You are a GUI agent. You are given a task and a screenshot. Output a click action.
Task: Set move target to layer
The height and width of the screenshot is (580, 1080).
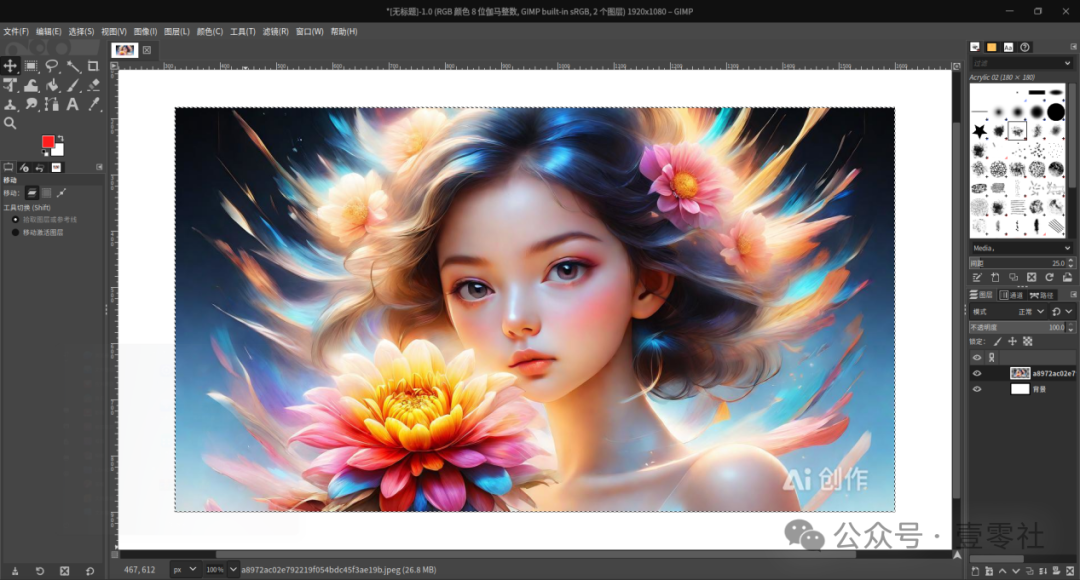tap(32, 193)
